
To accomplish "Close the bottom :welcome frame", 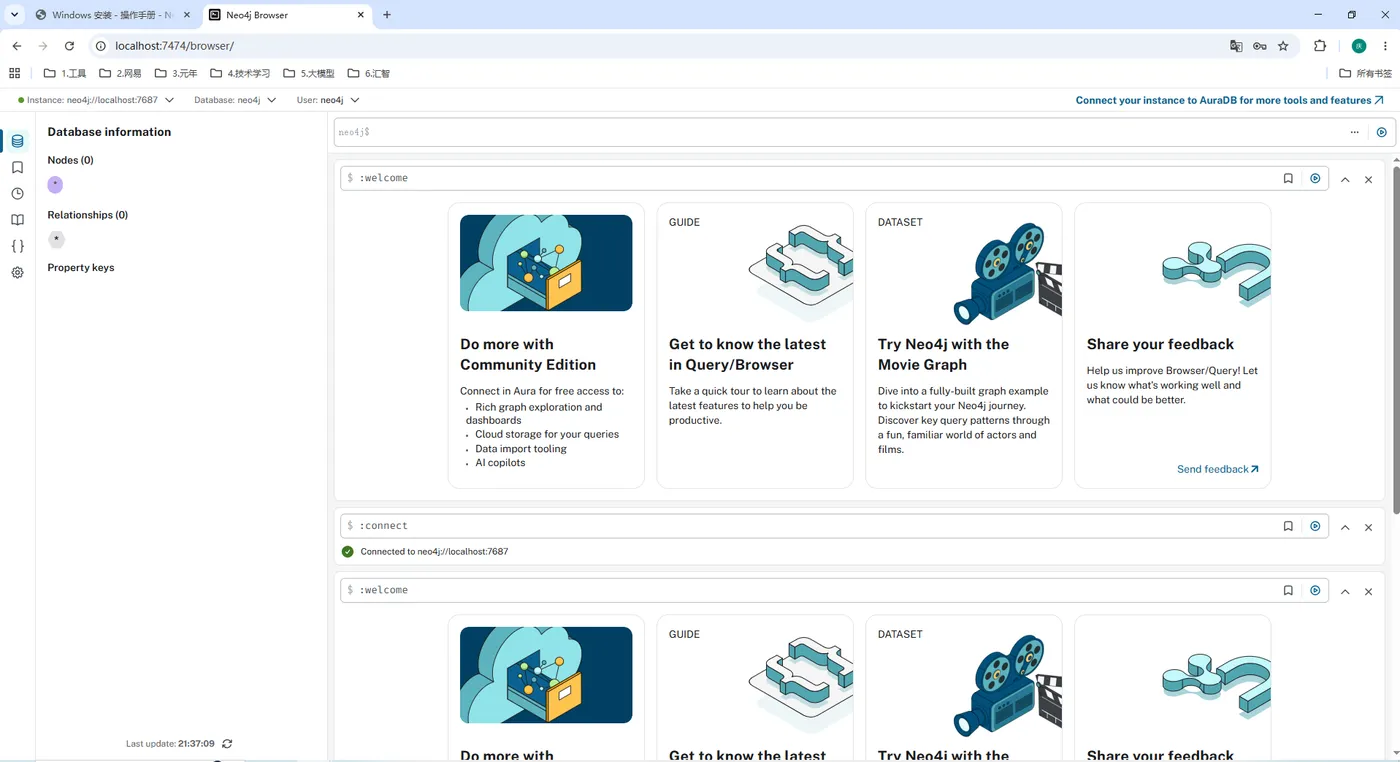I will [x=1369, y=592].
